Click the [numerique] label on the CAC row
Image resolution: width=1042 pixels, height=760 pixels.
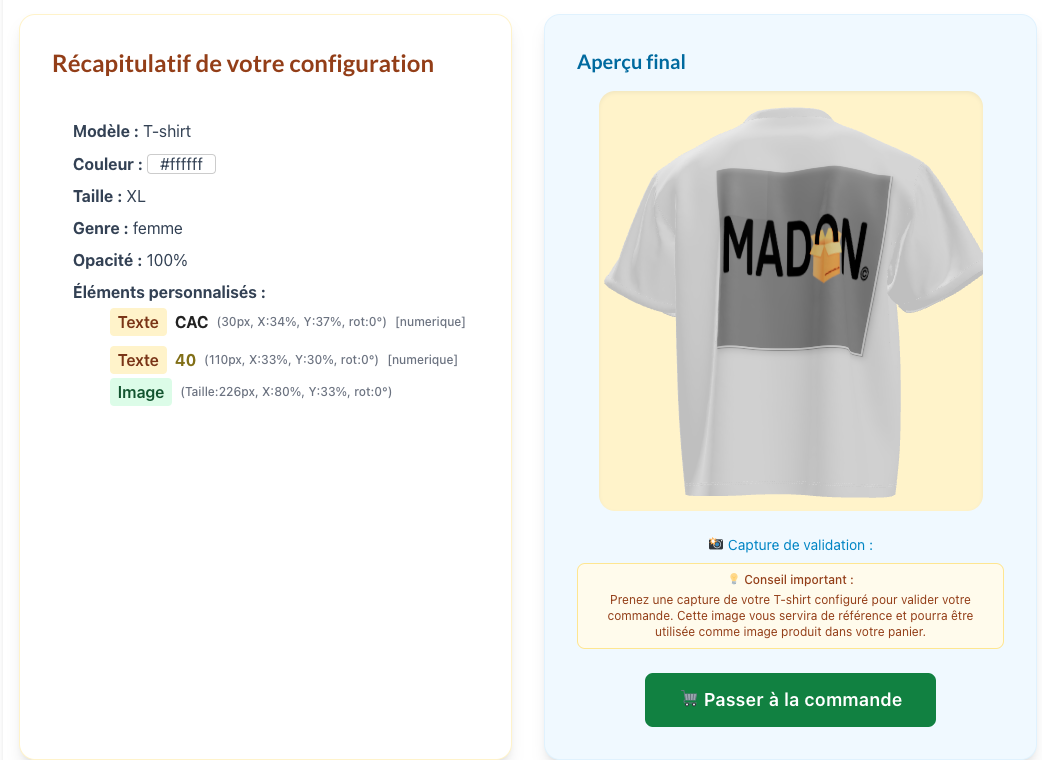[x=430, y=322]
